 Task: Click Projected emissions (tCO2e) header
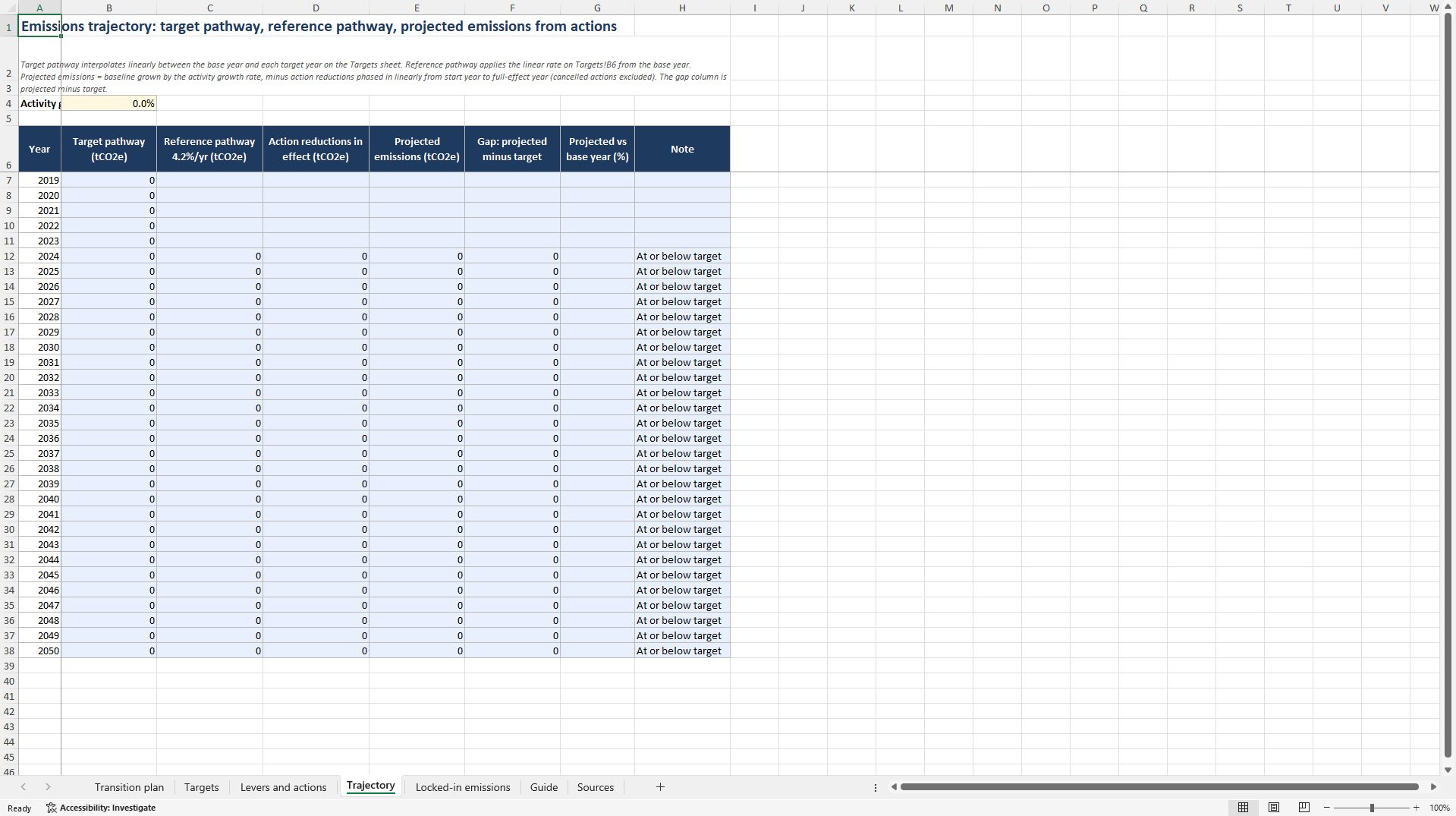[417, 149]
